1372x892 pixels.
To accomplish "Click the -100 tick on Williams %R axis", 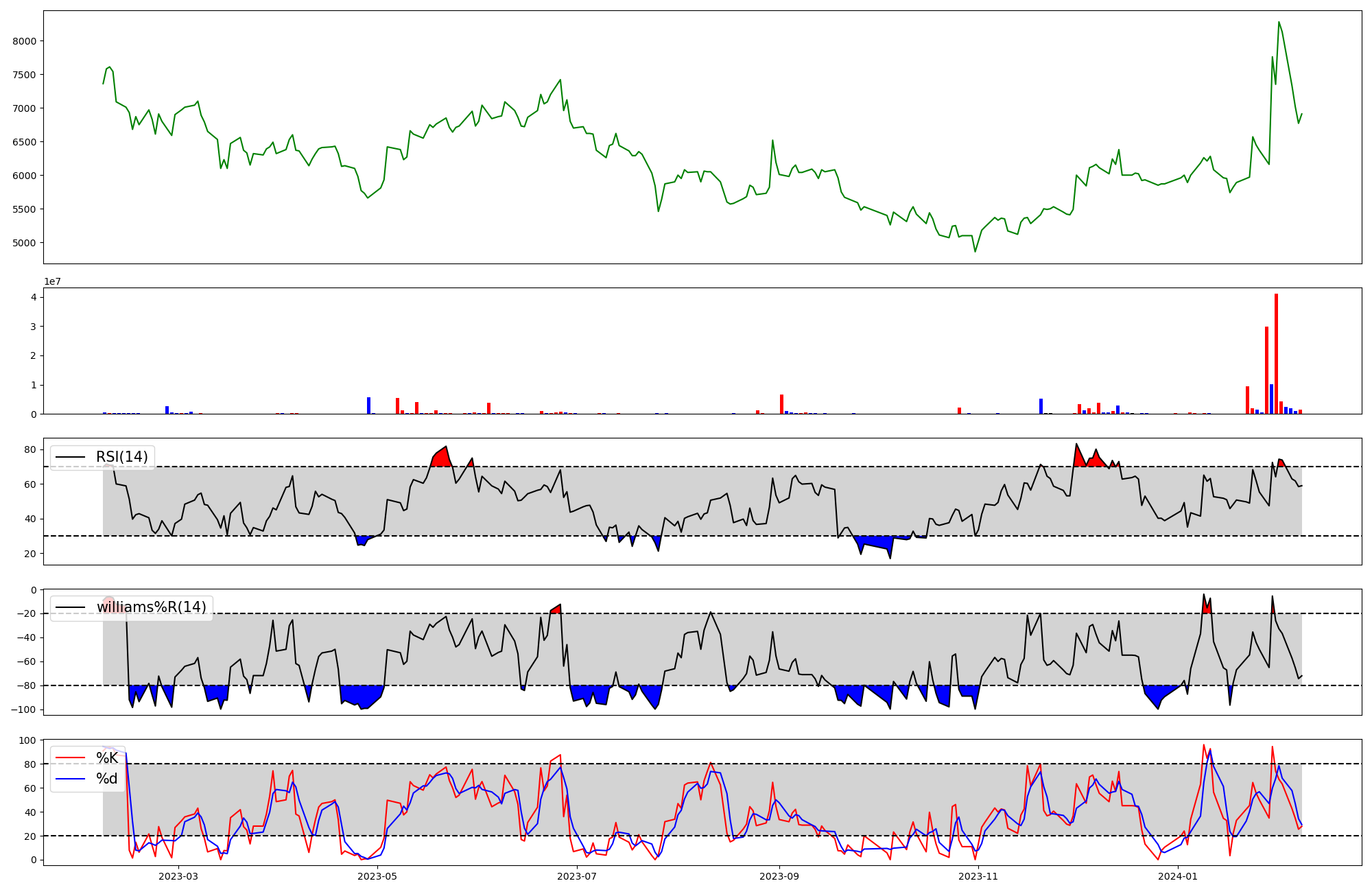I will click(x=25, y=709).
